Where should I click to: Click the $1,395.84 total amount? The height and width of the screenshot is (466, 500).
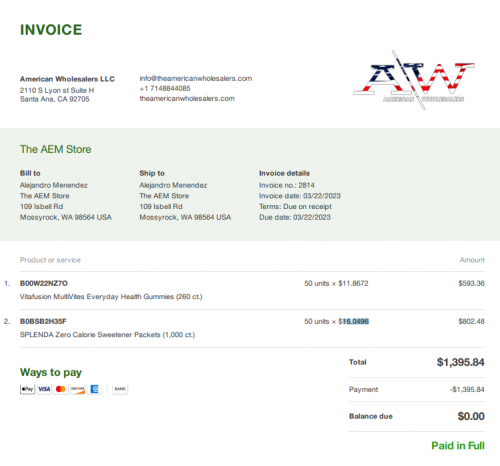(460, 362)
